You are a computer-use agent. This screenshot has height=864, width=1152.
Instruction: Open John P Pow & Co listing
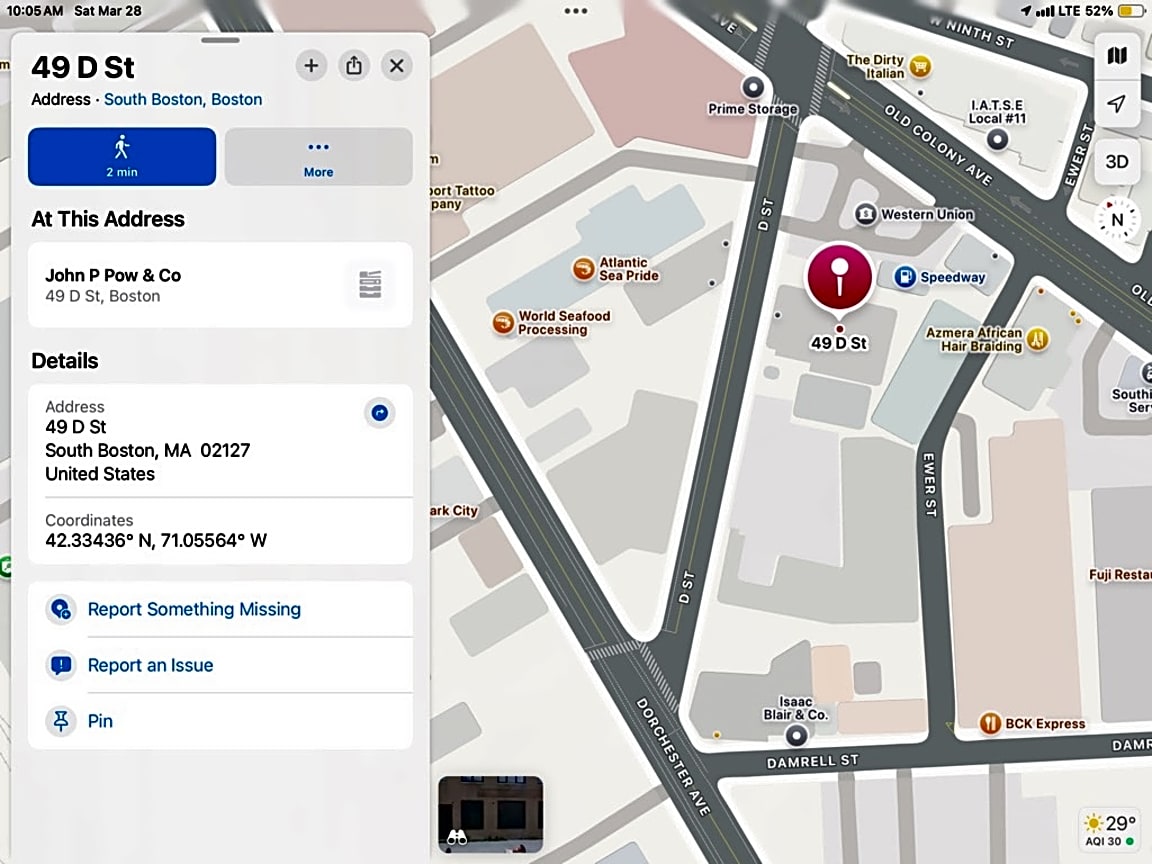click(220, 285)
